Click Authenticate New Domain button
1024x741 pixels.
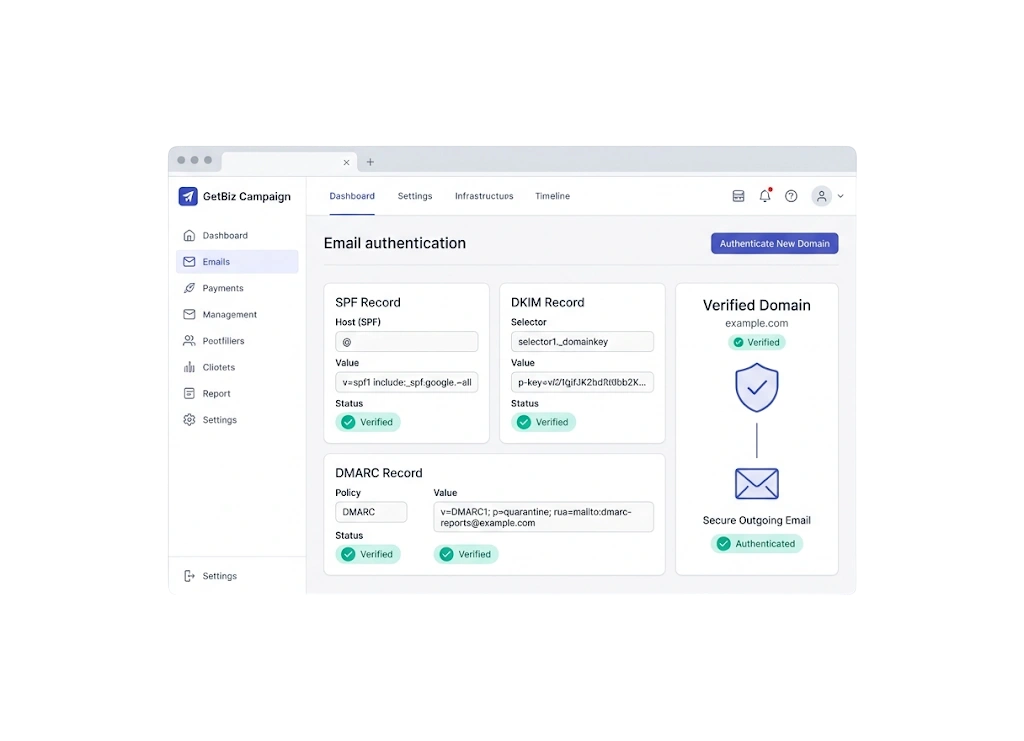tap(775, 244)
